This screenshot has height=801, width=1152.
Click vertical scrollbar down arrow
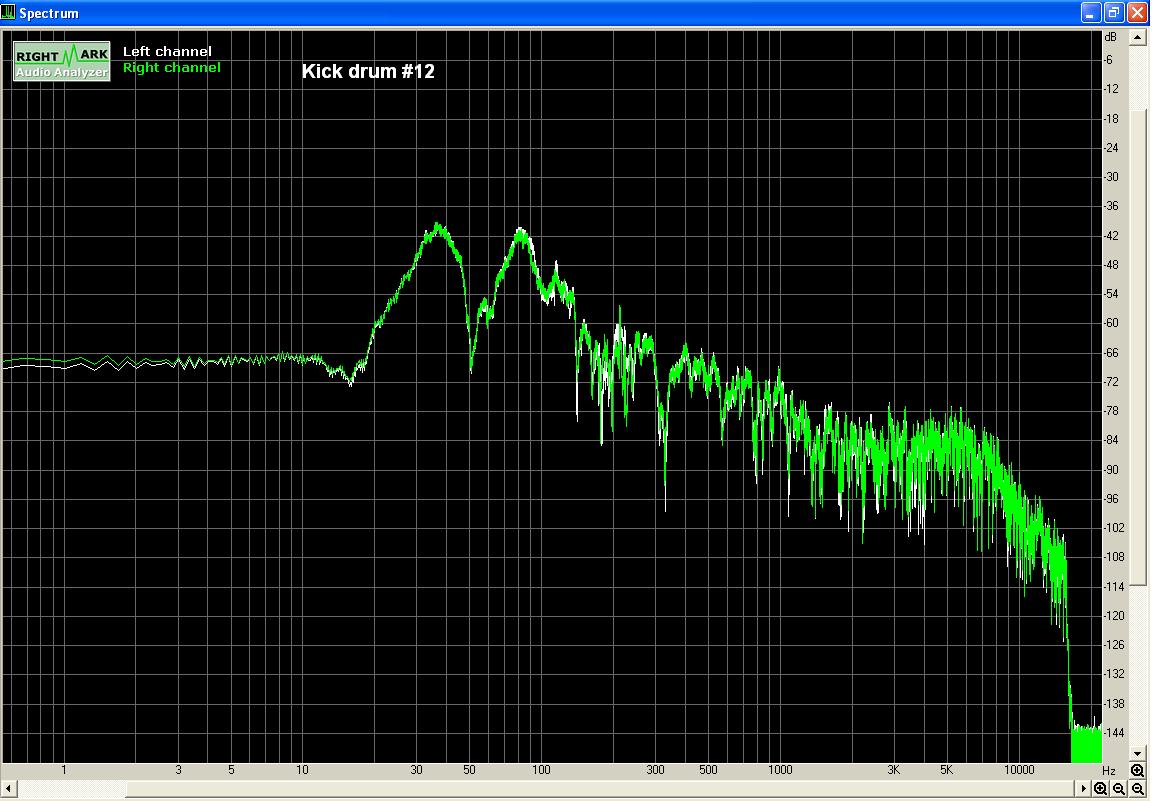point(1138,753)
